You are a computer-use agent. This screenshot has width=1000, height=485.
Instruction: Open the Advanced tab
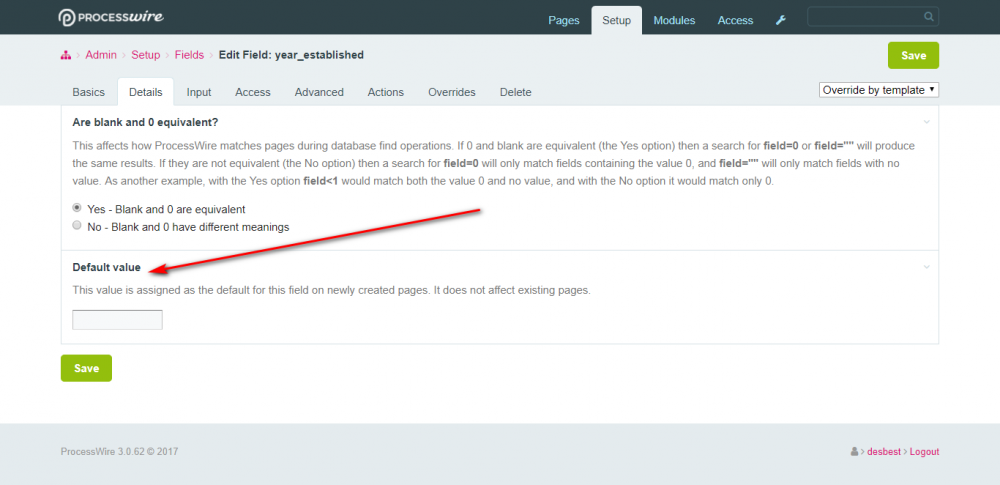tap(319, 92)
